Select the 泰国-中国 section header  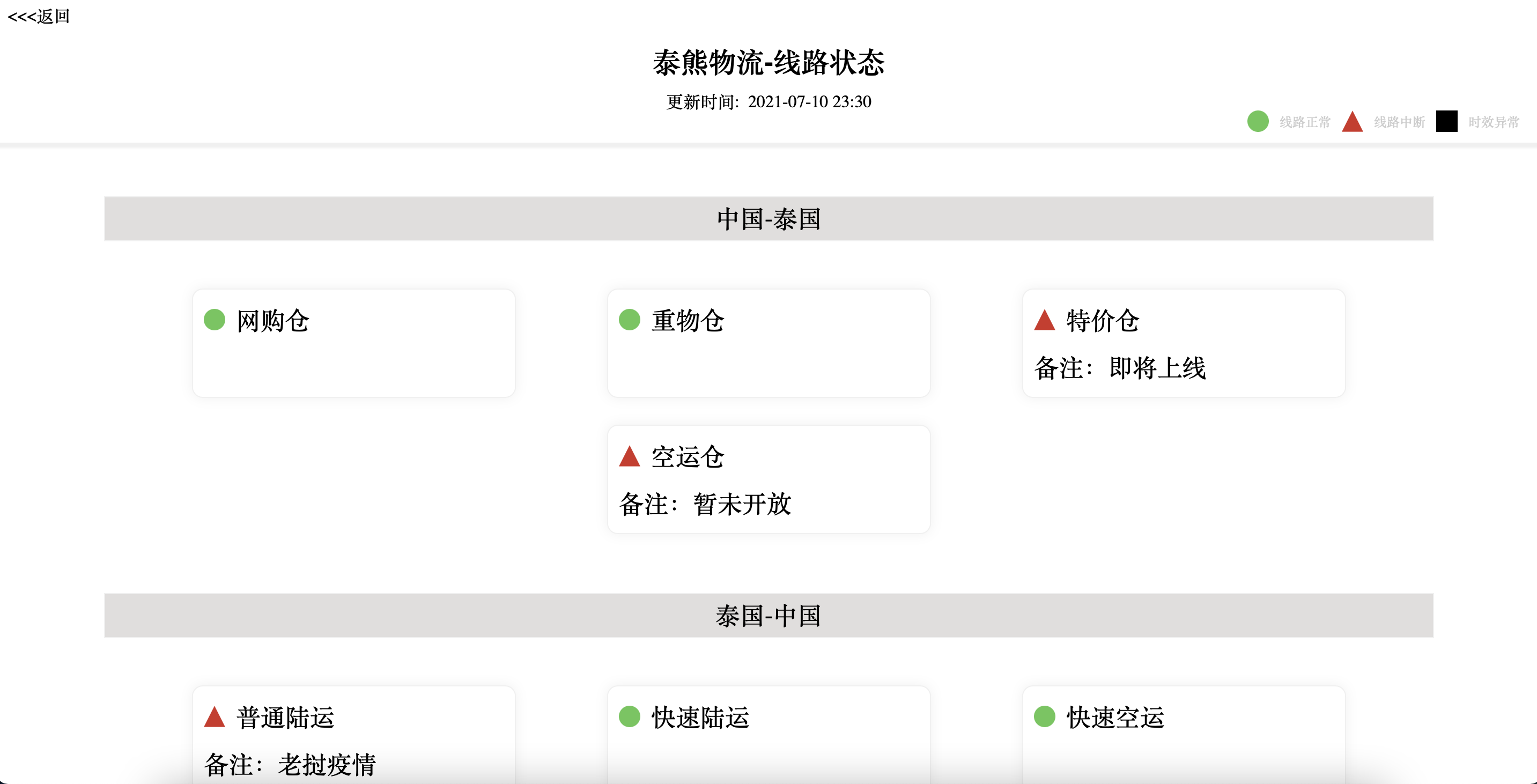(768, 616)
